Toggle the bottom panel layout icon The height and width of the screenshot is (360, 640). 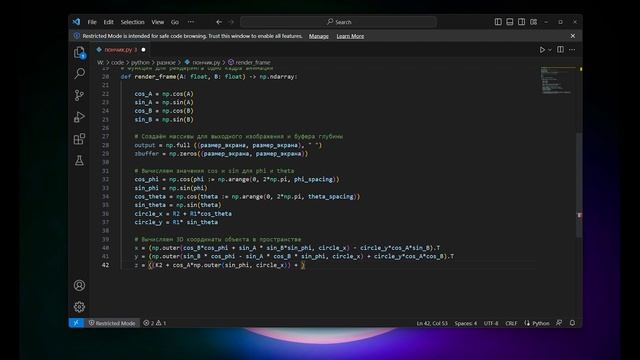[x=509, y=22]
